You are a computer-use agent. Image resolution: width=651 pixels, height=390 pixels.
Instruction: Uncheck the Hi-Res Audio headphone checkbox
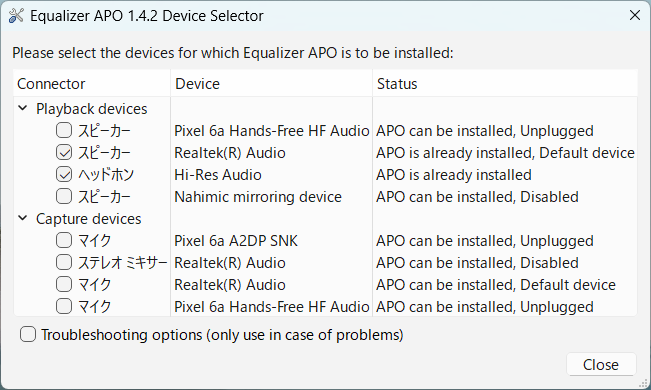click(x=64, y=174)
